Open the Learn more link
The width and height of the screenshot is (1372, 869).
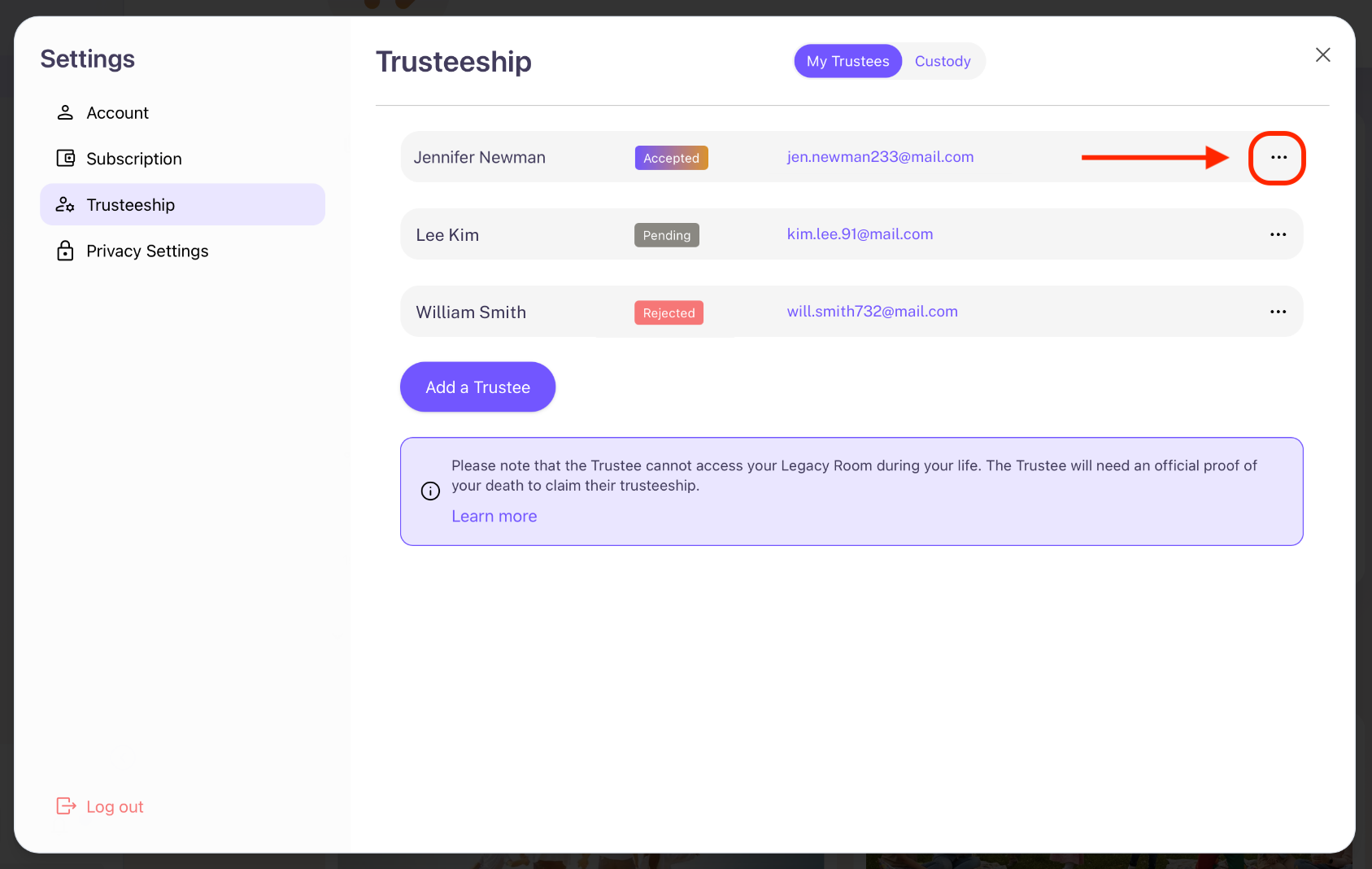494,516
